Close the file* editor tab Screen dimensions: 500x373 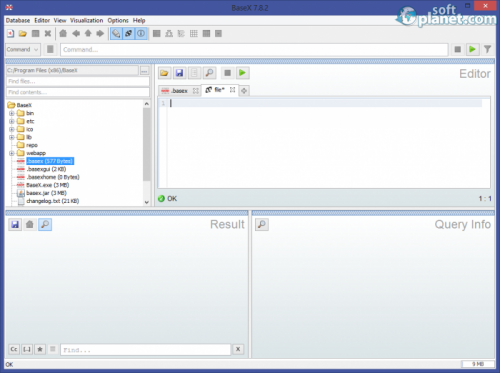[x=232, y=90]
